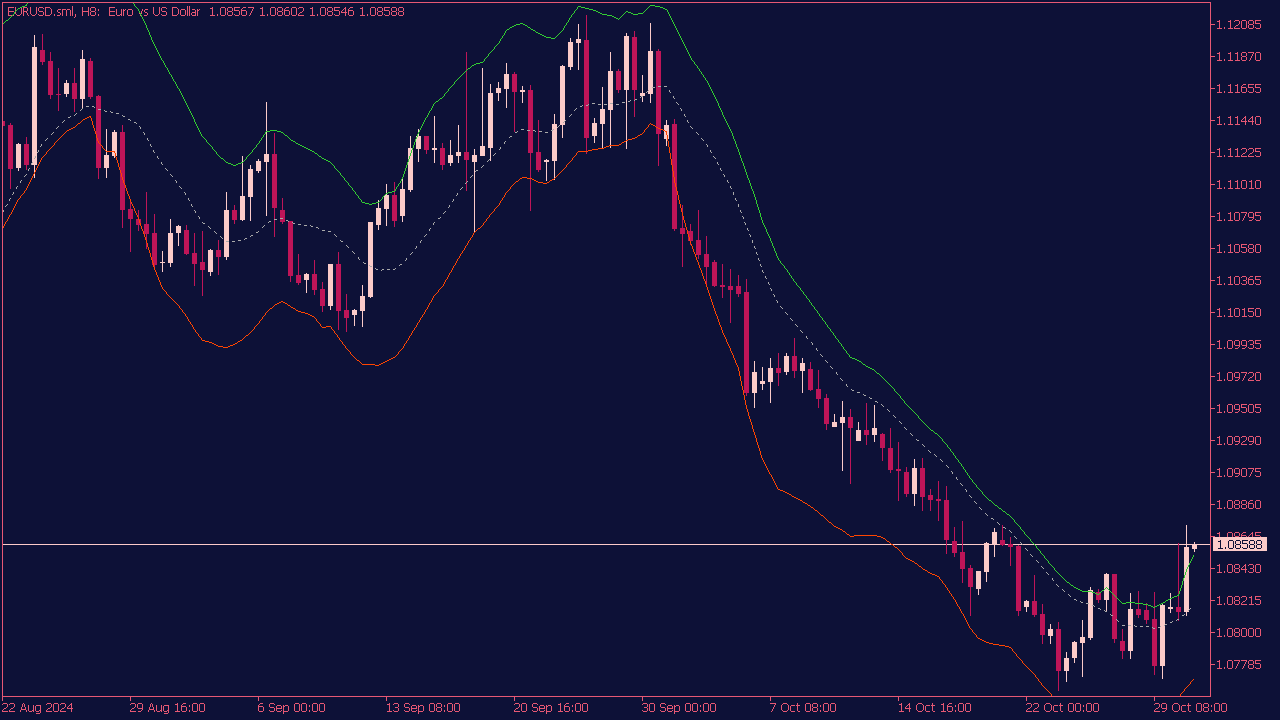This screenshot has height=720, width=1280.
Task: Click price scale value 1.10150
Action: click(x=1240, y=313)
